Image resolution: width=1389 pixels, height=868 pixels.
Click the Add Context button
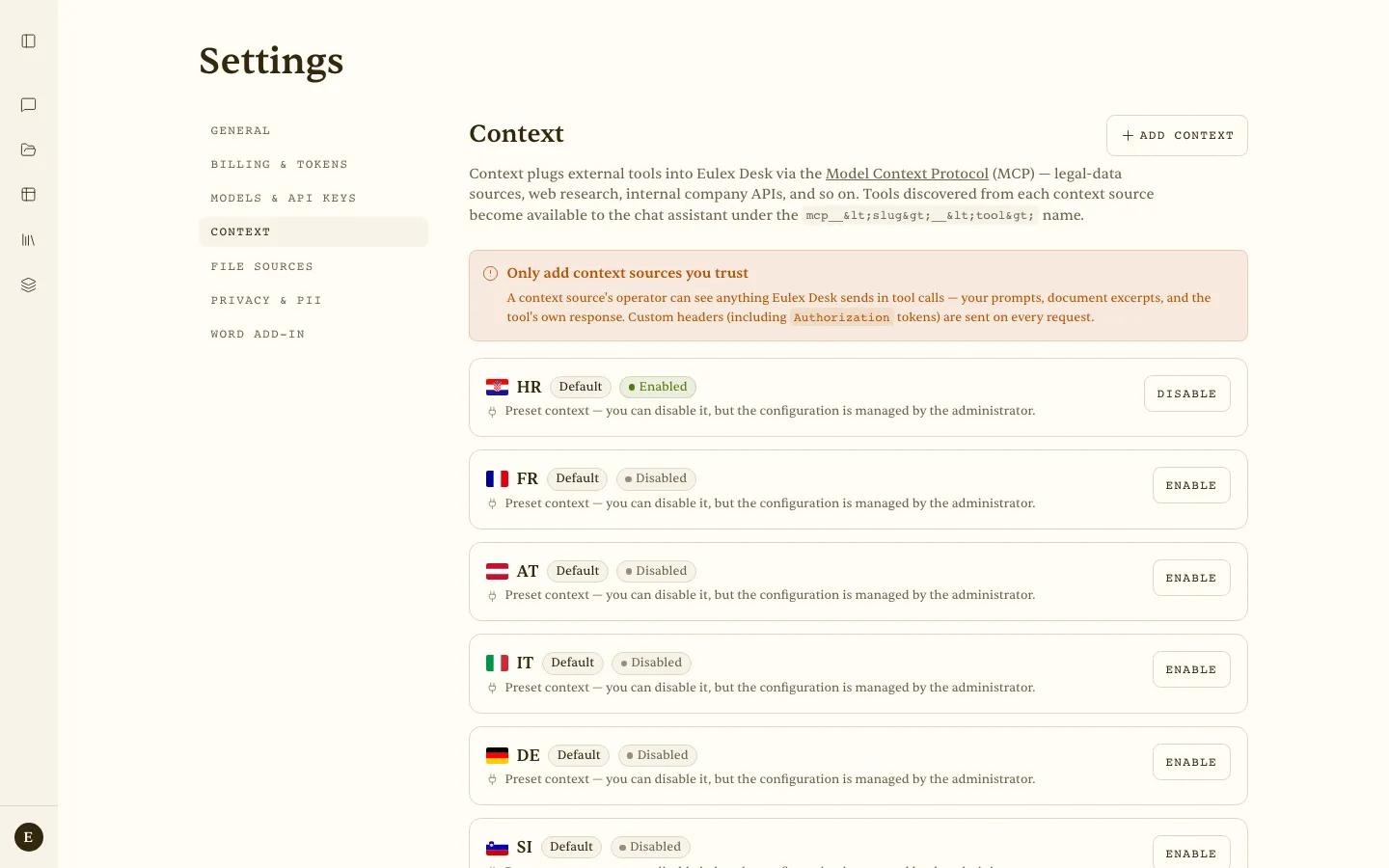1177,135
